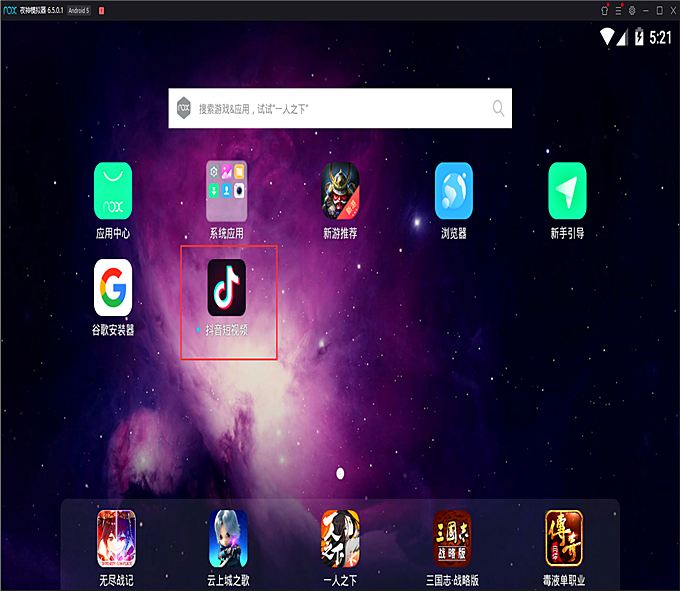Click the 5:21 clock in status bar
680x591 pixels.
pos(660,38)
